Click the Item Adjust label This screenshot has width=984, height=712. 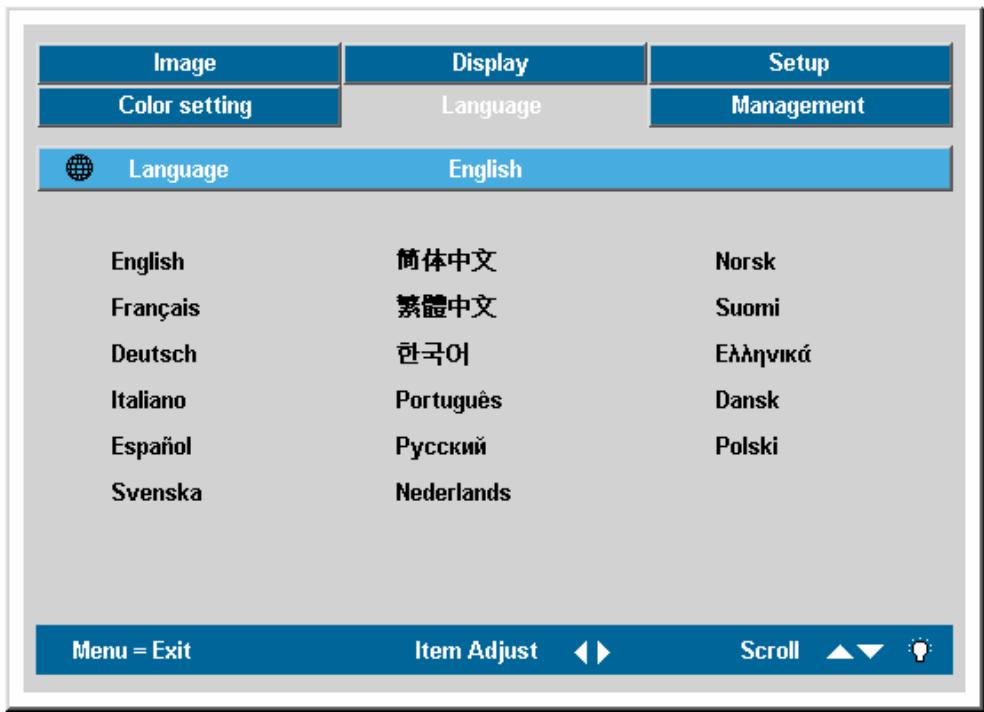[x=476, y=651]
